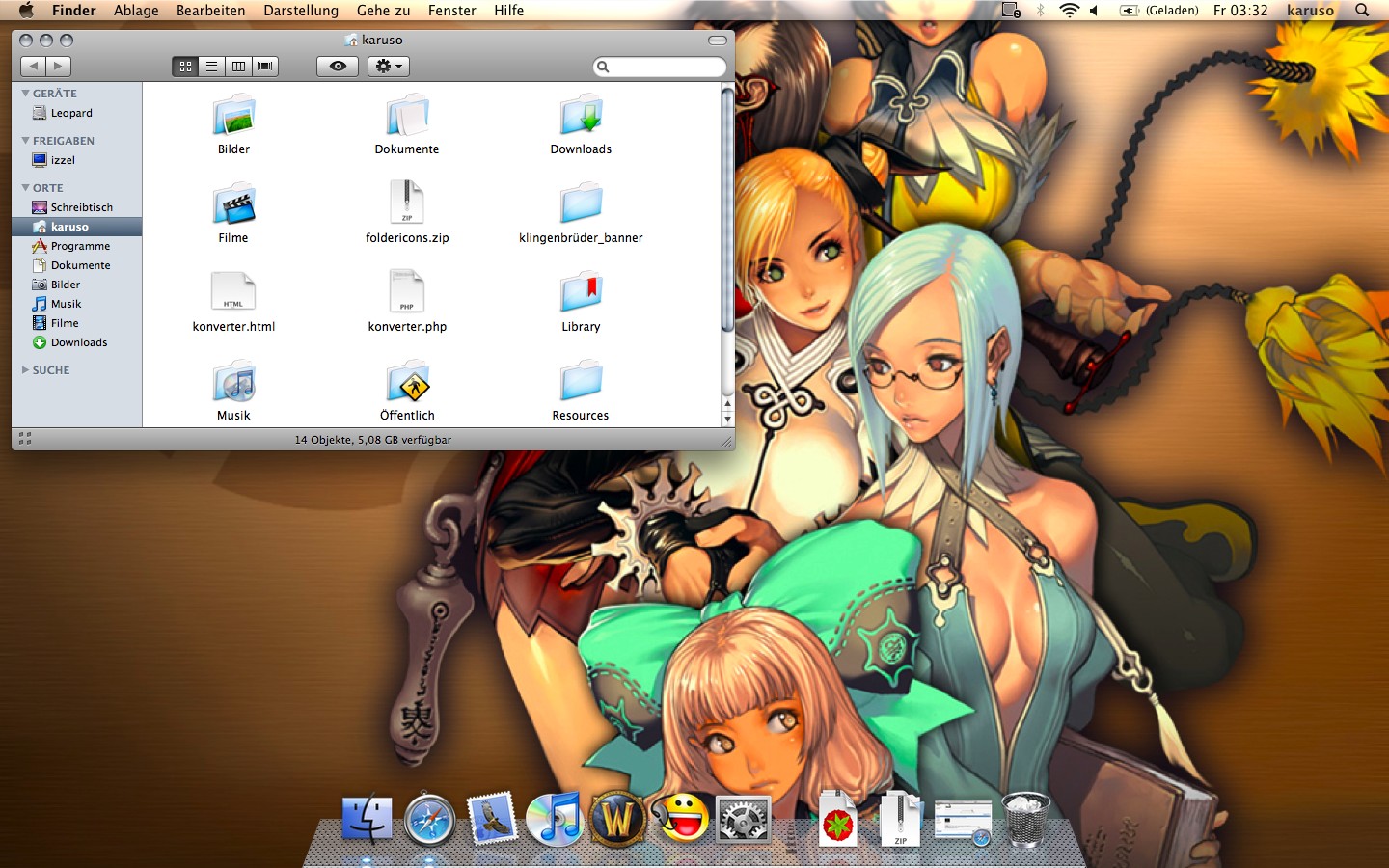Open Mail stamp icon in Dock
Screen dimensions: 1389x868
point(492,820)
